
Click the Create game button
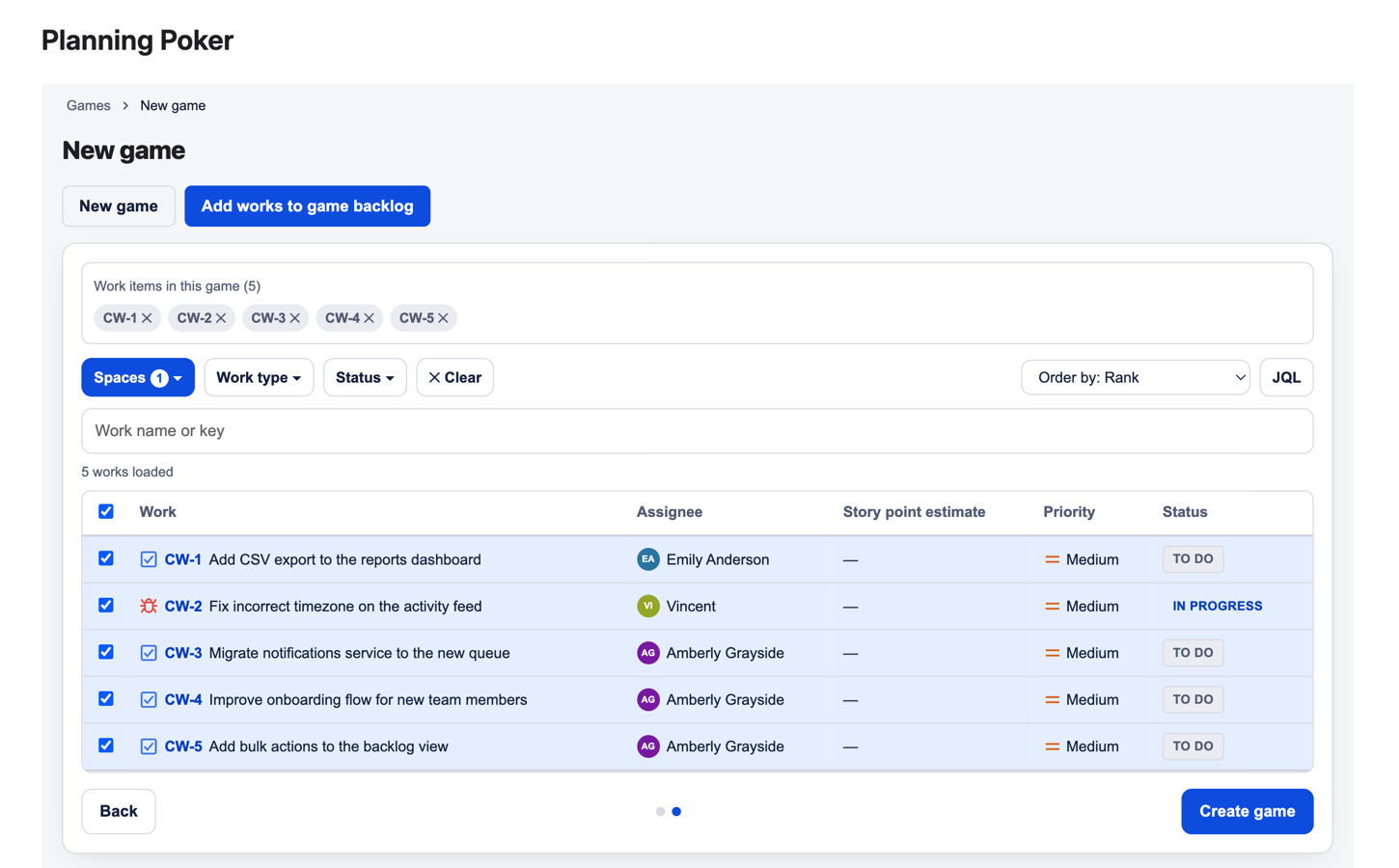pos(1247,812)
